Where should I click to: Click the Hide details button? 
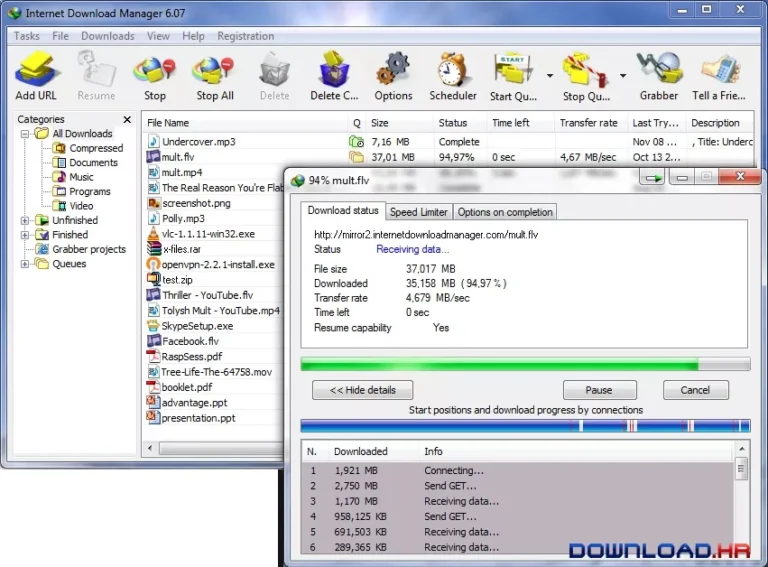point(362,390)
